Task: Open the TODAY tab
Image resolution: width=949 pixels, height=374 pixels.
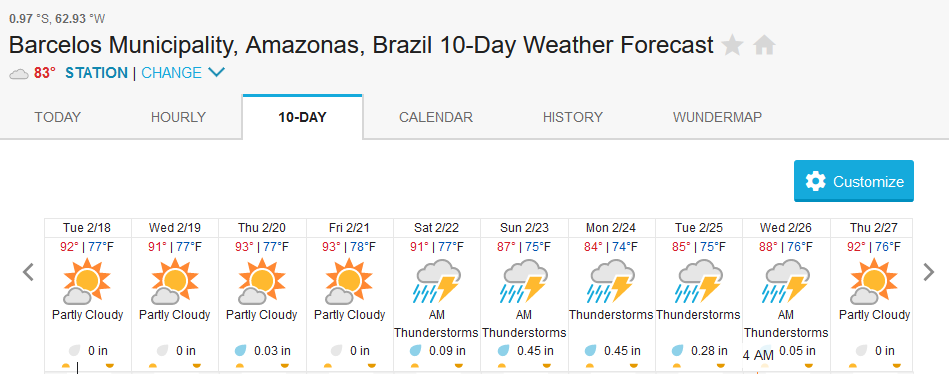Action: [x=57, y=117]
